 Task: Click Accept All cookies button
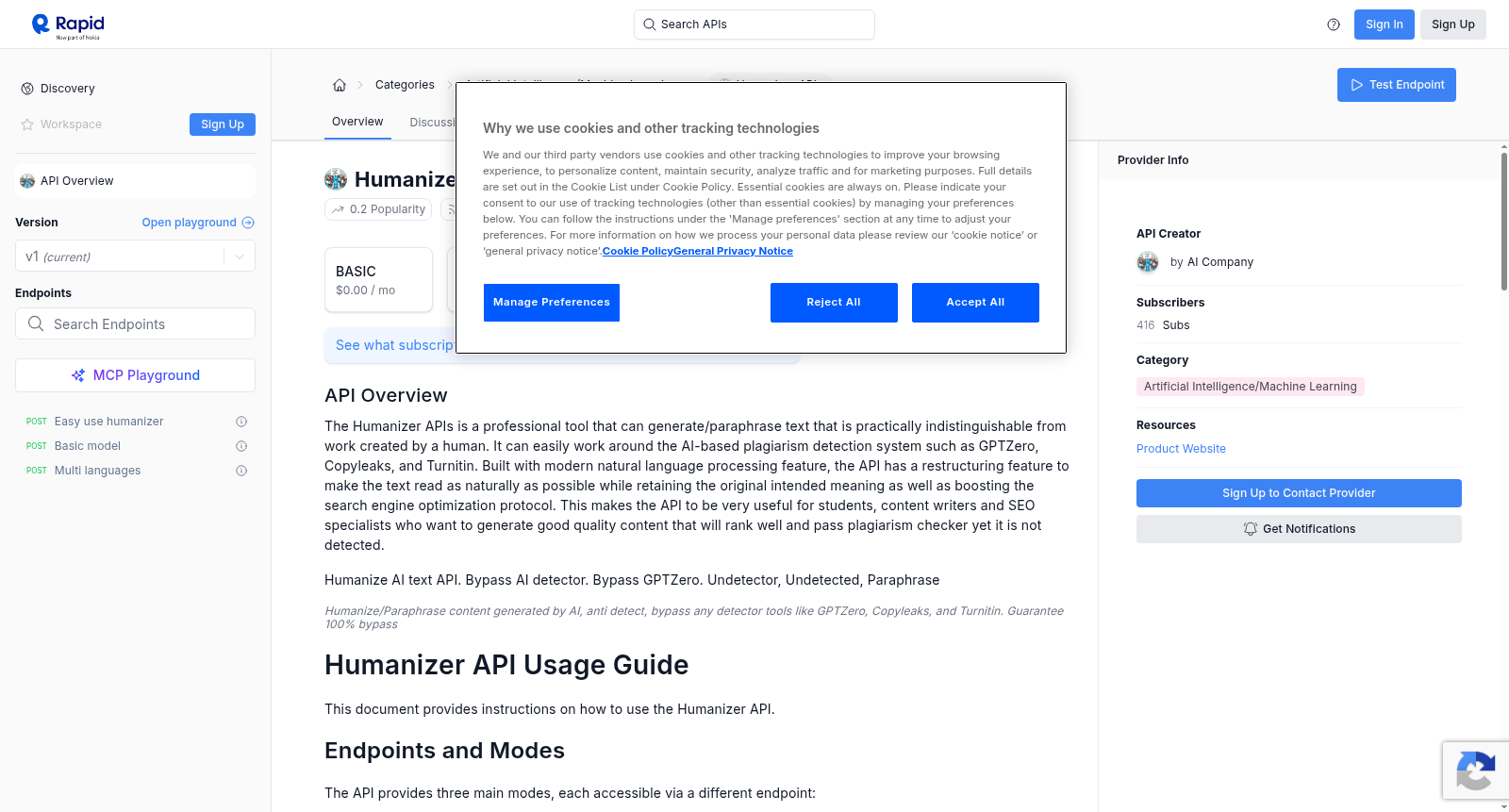975,303
